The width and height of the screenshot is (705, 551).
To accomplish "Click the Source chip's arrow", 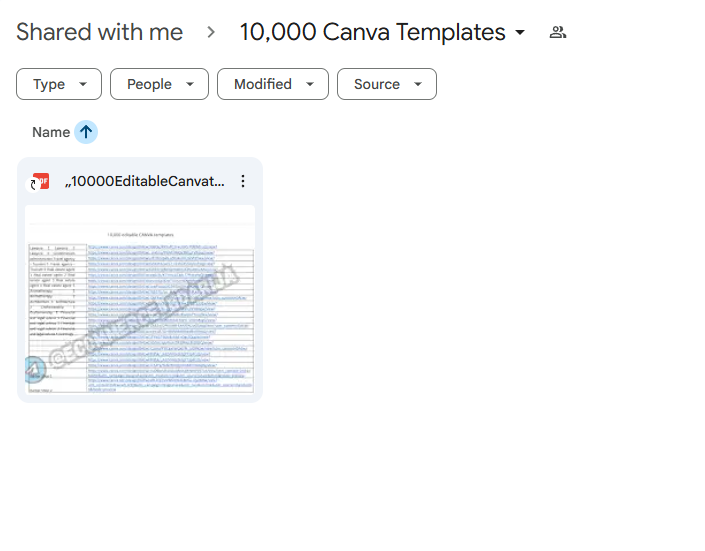I will pyautogui.click(x=418, y=84).
